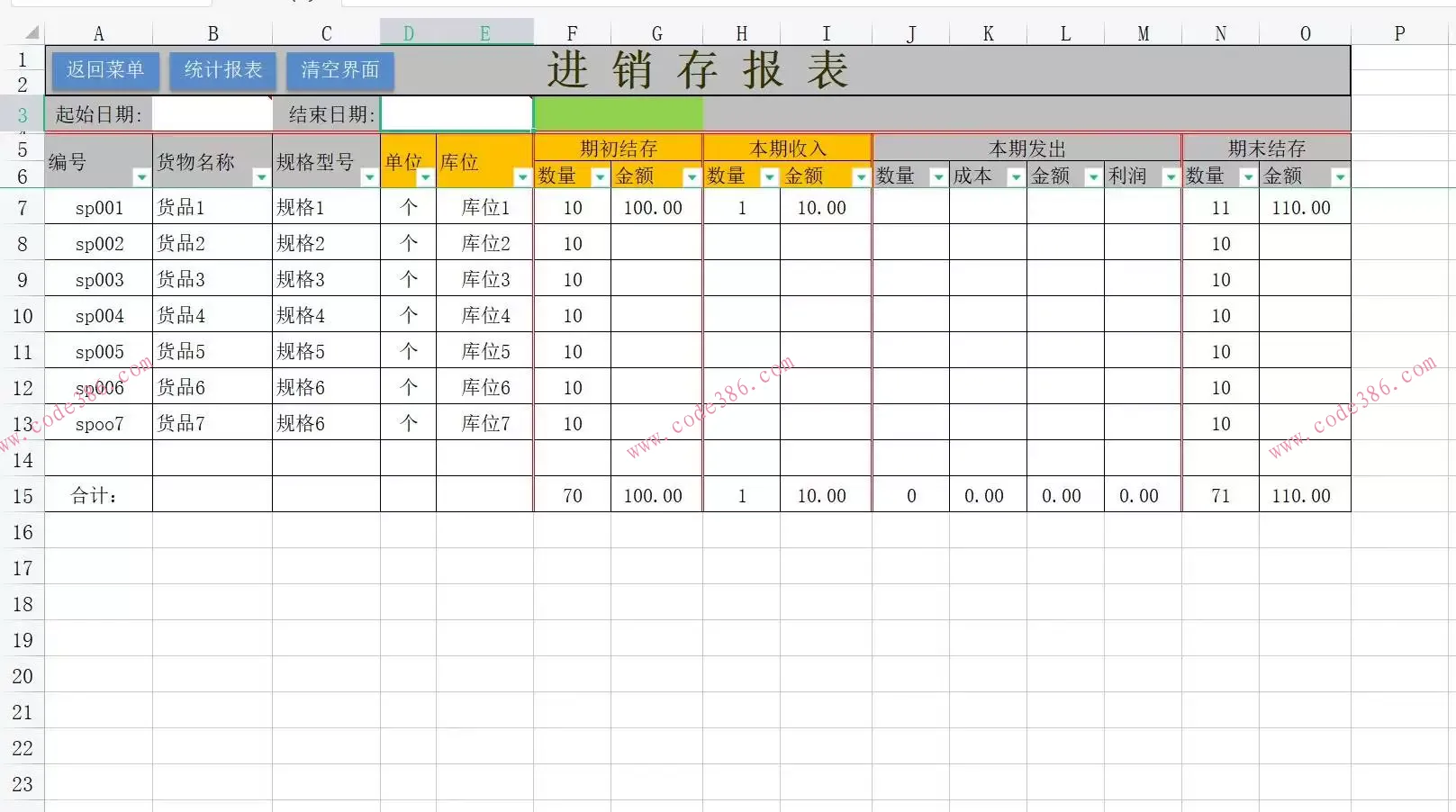Click the 本期收入 header cell
1456x812 pixels.
tap(788, 148)
